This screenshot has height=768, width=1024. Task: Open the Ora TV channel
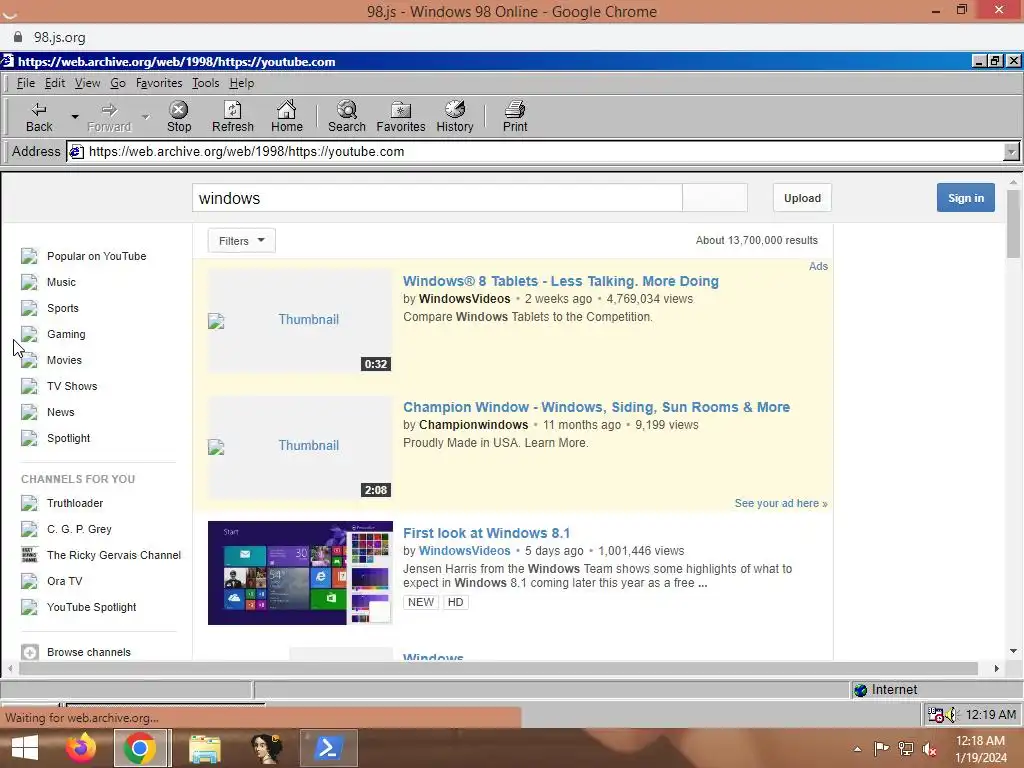[65, 581]
